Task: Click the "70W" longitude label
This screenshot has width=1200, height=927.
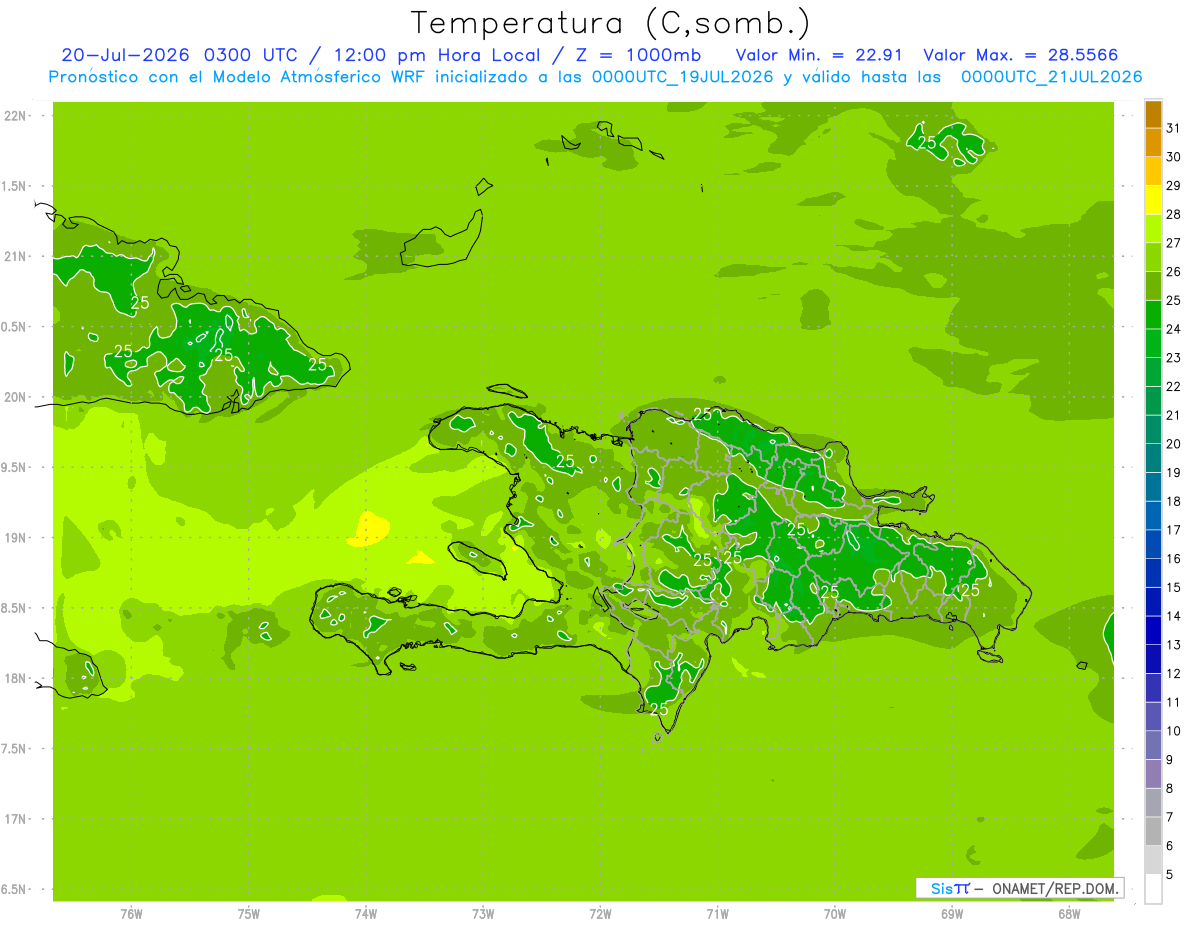Action: (x=835, y=914)
